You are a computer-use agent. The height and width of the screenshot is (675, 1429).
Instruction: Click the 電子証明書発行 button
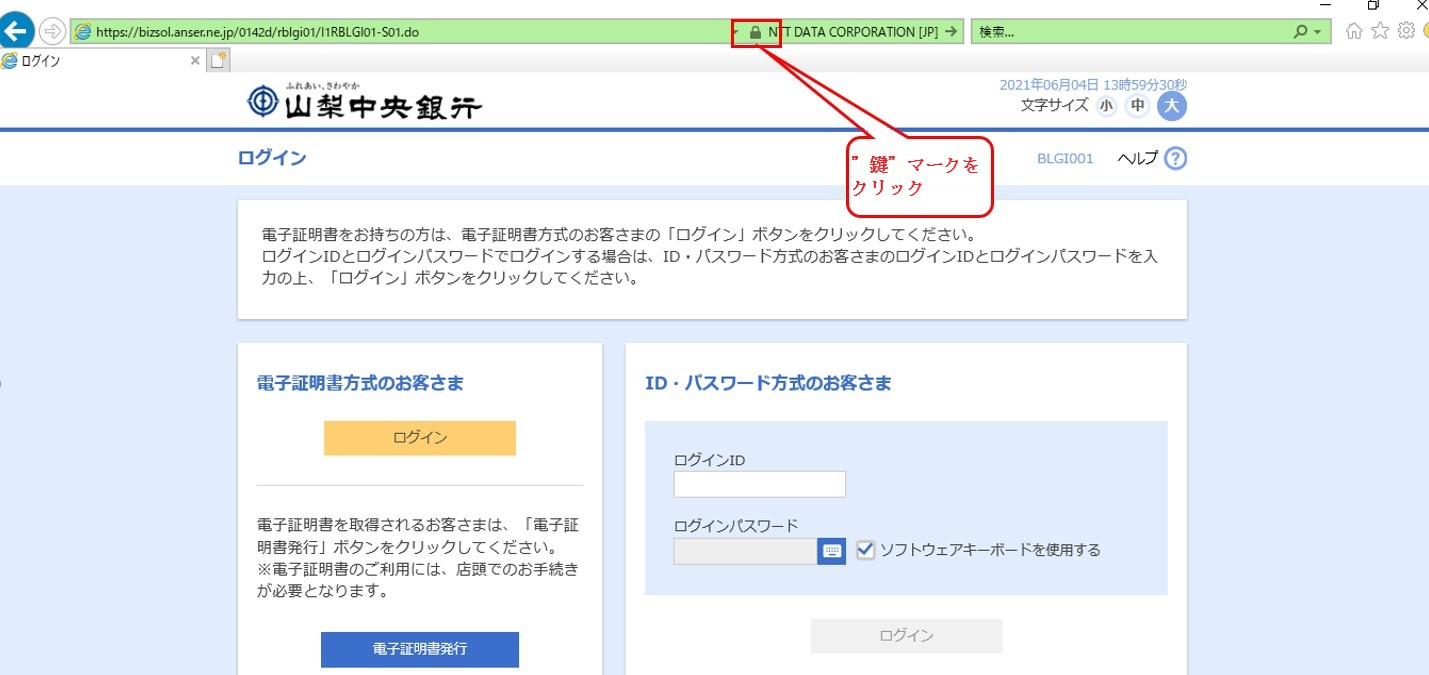tap(419, 649)
